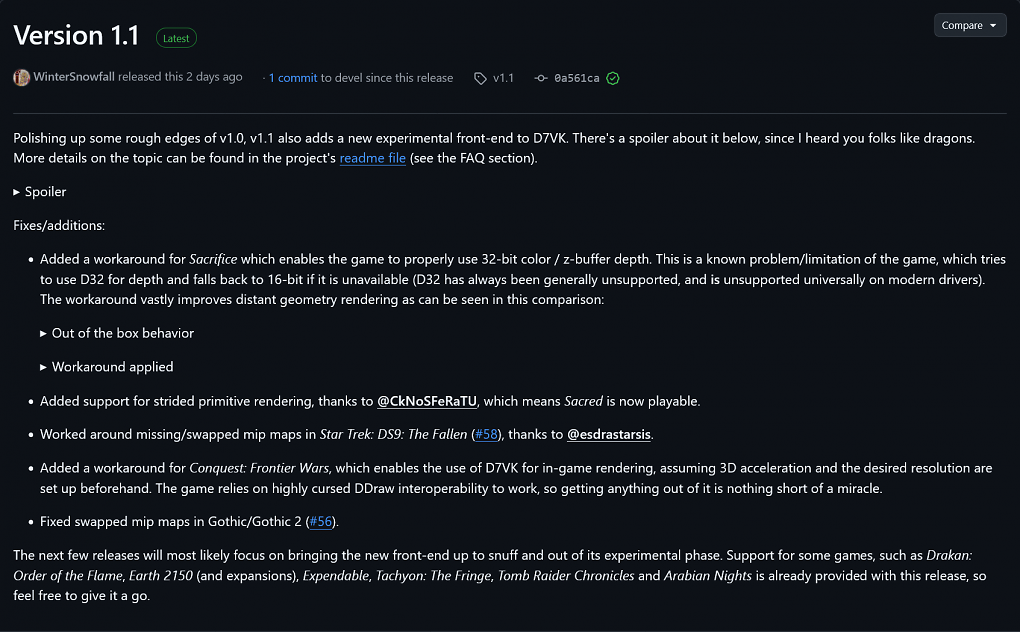Open issue #56 link

[x=321, y=521]
